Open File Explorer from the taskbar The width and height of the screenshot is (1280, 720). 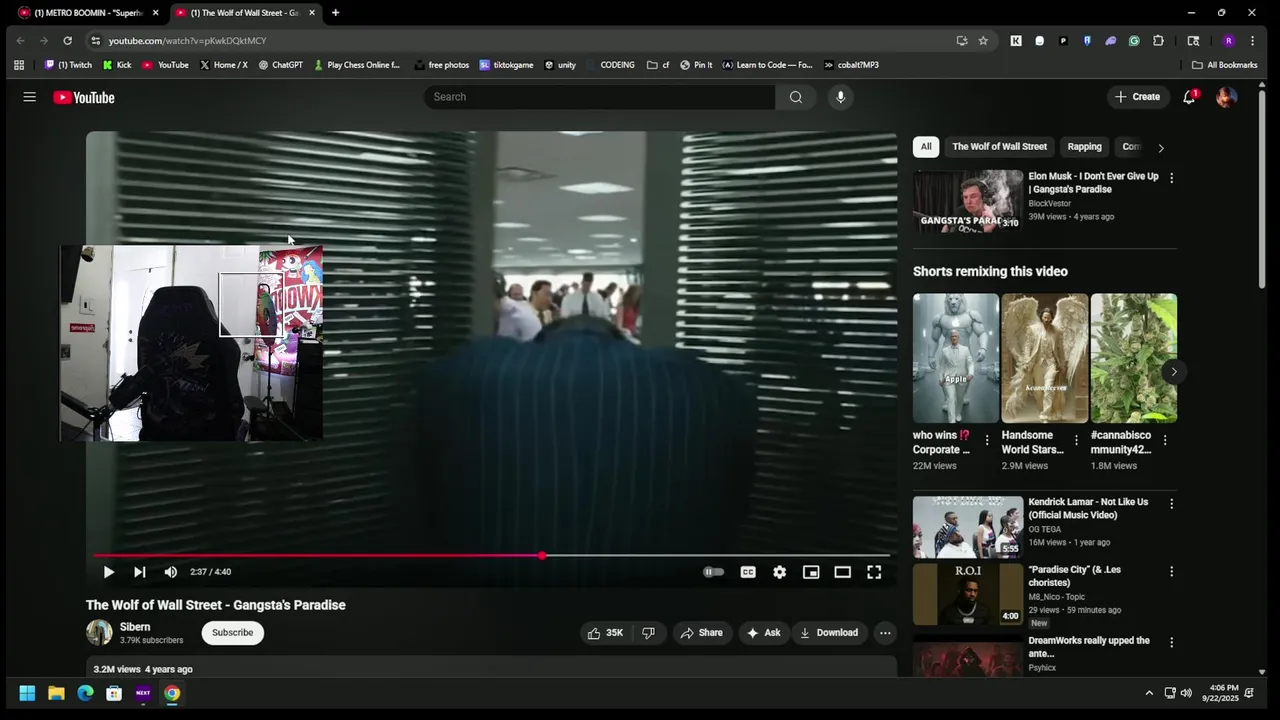pyautogui.click(x=56, y=693)
